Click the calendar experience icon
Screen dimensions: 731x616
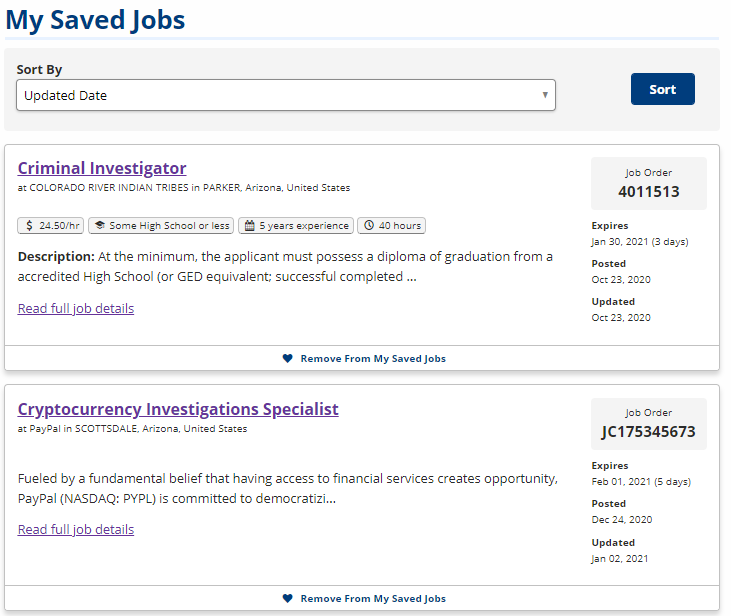pos(250,226)
